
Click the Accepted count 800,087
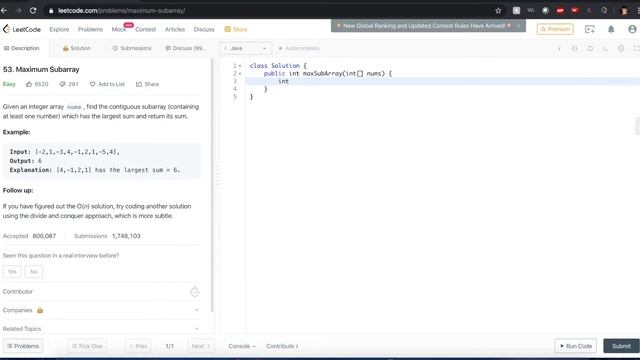pyautogui.click(x=44, y=236)
